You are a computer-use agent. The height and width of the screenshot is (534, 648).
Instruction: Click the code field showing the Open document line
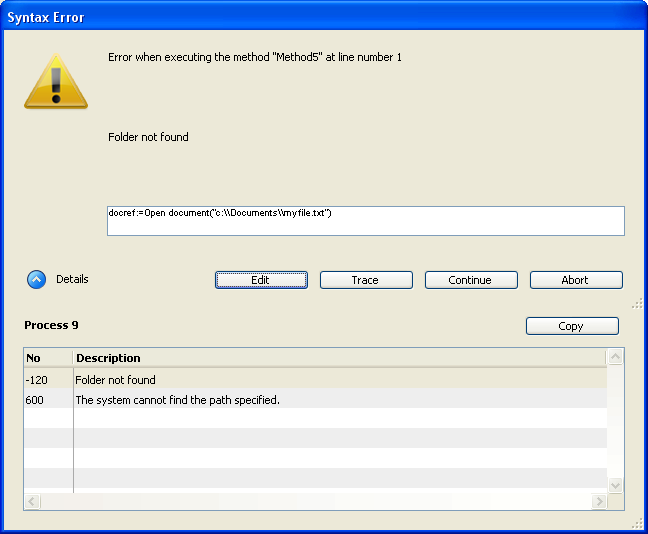[365, 220]
